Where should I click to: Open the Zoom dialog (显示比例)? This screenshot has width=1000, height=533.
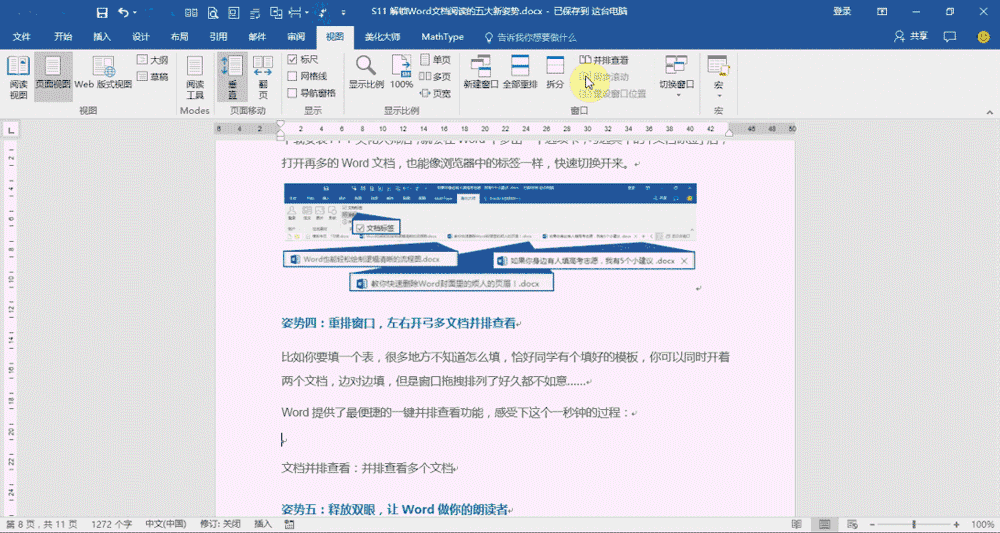click(366, 74)
